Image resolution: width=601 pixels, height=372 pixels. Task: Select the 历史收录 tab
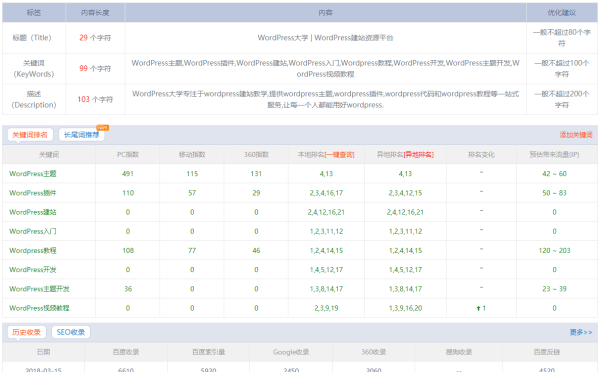(26, 332)
